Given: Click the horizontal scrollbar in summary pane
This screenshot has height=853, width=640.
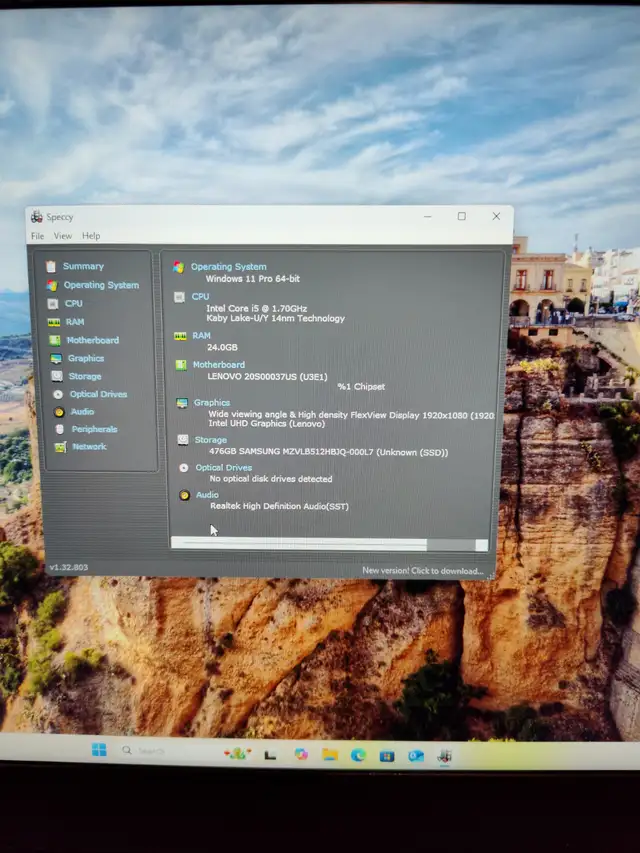Looking at the screenshot, I should click(x=329, y=544).
